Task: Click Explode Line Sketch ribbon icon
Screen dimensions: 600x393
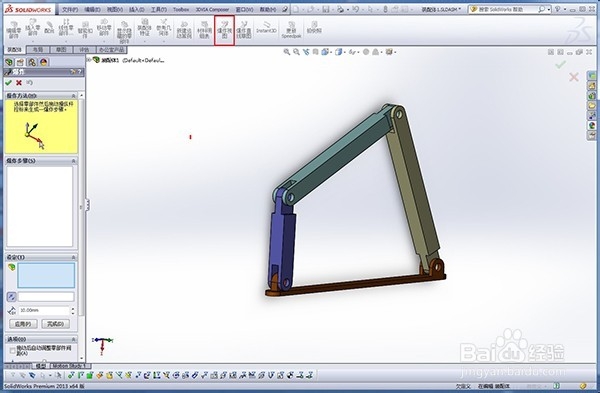Action: [x=244, y=31]
